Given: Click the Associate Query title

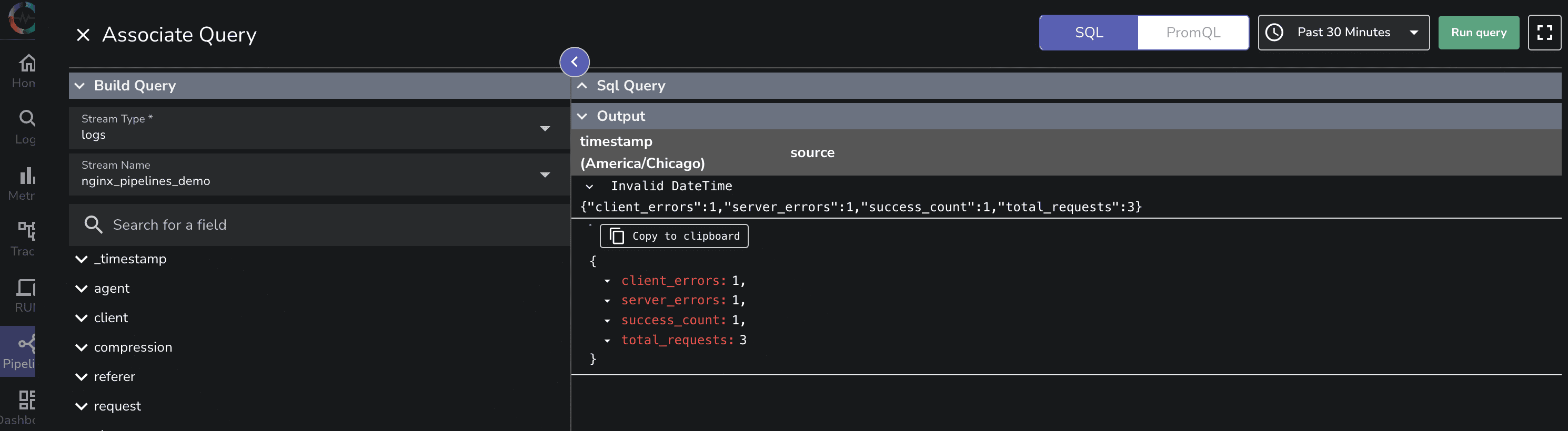Looking at the screenshot, I should point(179,35).
